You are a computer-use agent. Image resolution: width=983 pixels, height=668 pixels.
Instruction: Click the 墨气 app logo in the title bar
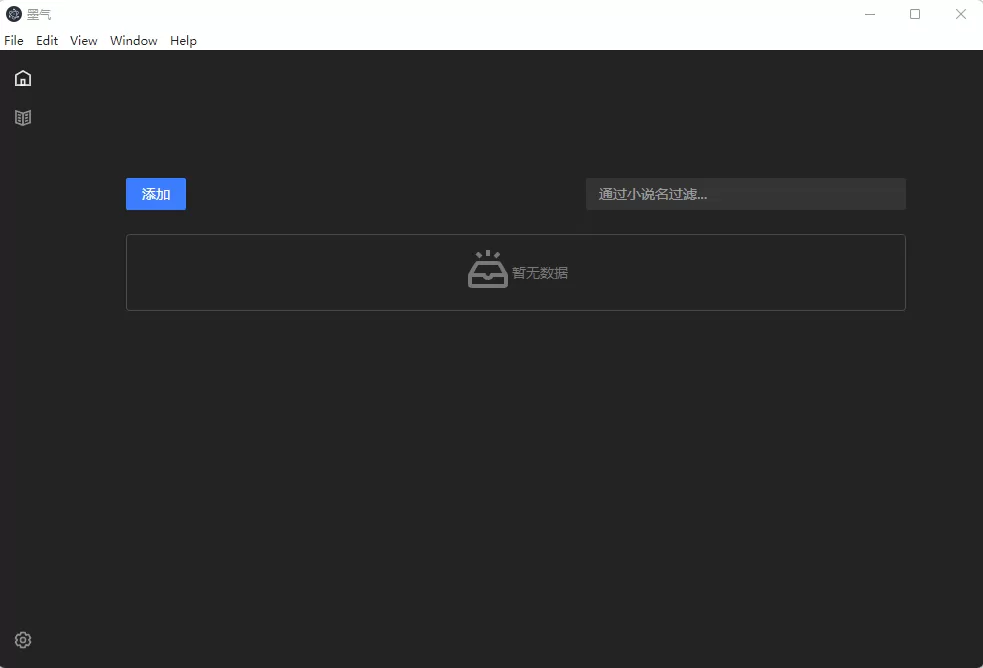(12, 14)
